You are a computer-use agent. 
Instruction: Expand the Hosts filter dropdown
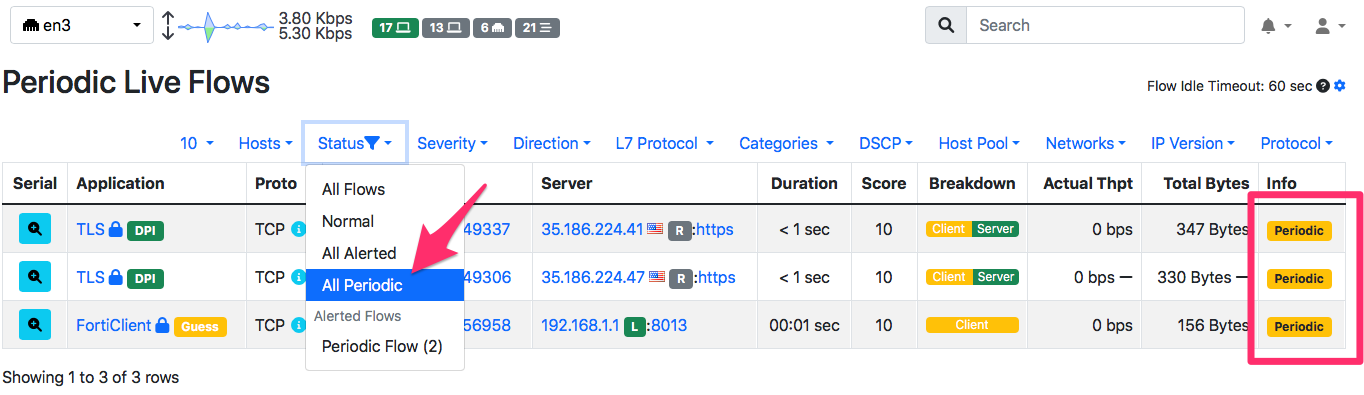[265, 143]
